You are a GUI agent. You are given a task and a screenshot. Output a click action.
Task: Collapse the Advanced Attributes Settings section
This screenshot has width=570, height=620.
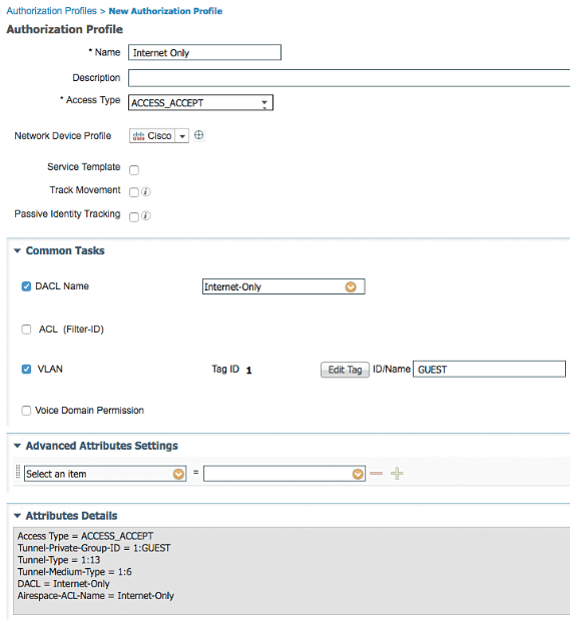point(17,446)
